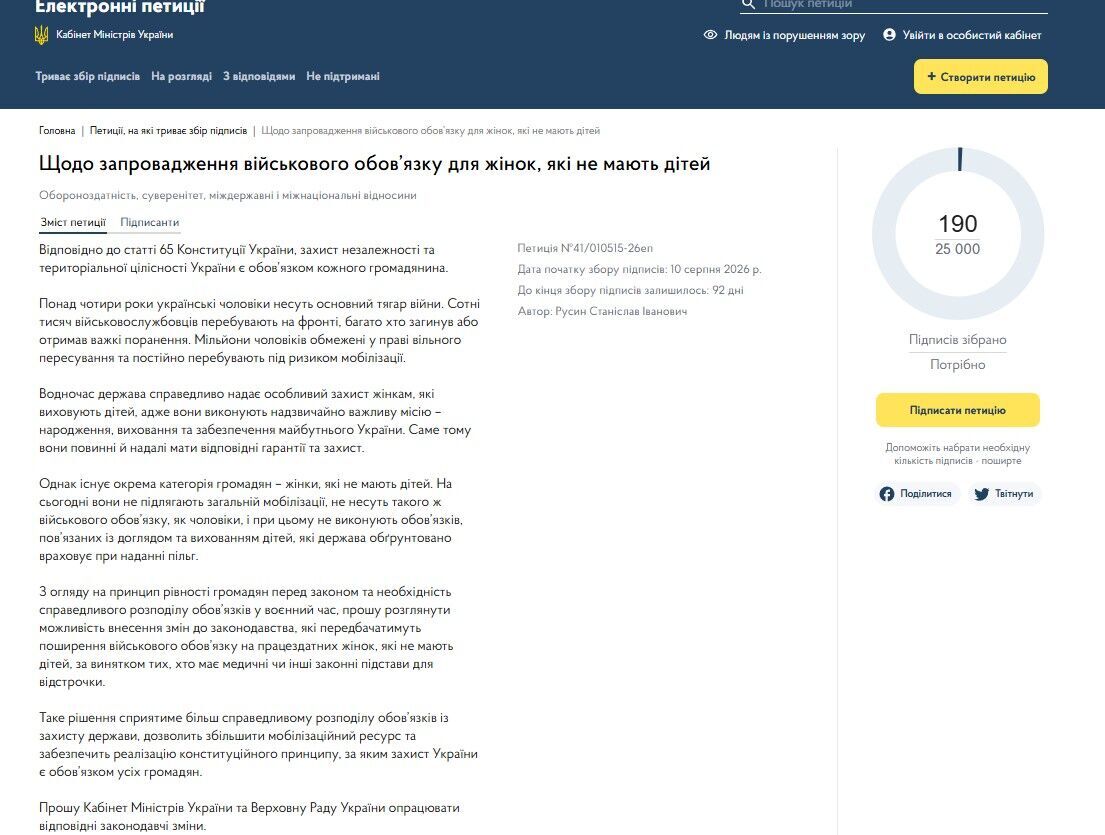Sign the petition with Підписати петицію
Screen dimensions: 1105x835
tap(958, 410)
